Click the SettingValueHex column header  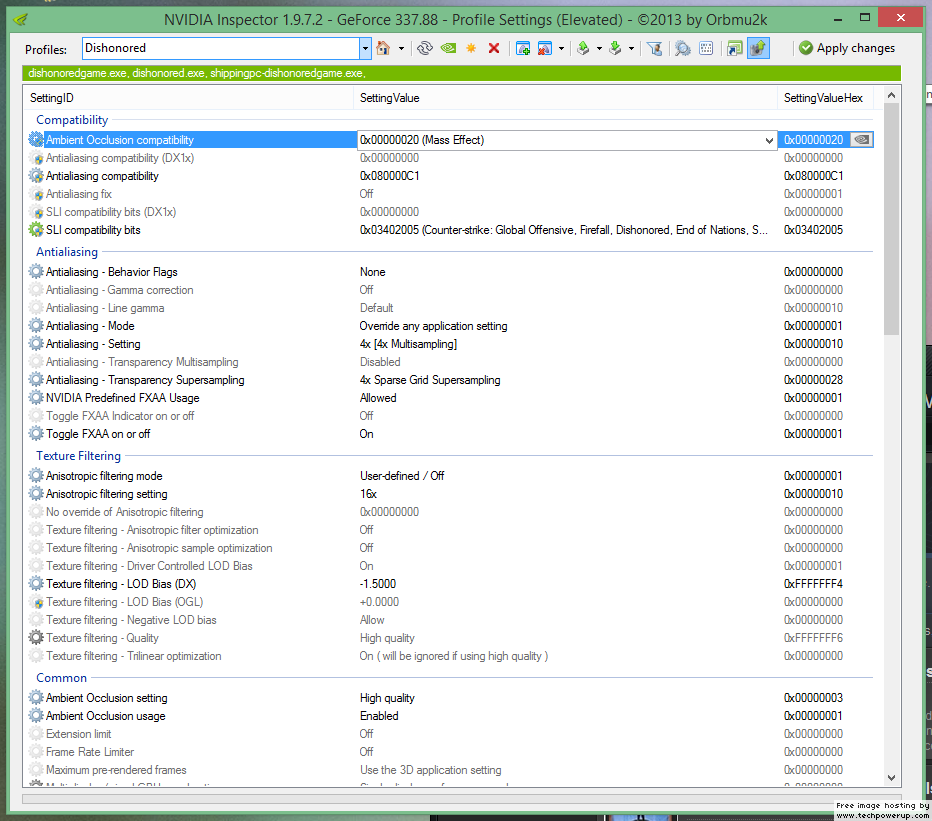coord(825,98)
